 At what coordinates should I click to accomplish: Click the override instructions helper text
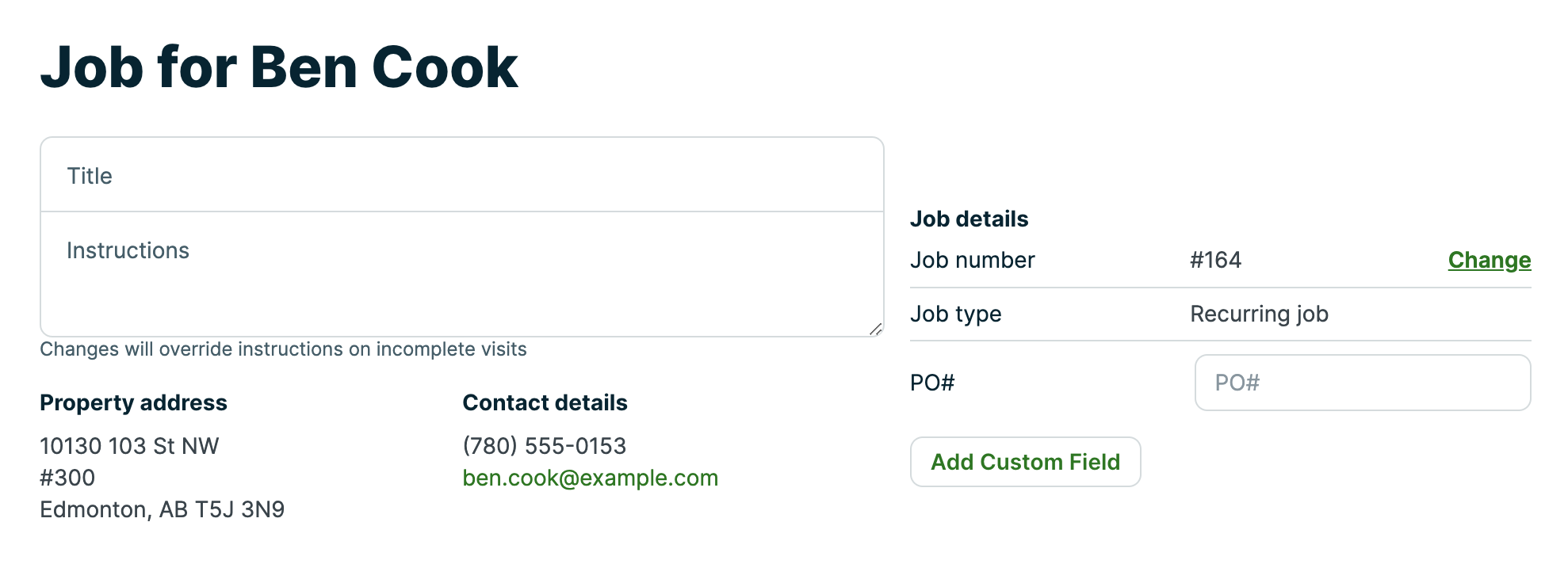coord(283,349)
